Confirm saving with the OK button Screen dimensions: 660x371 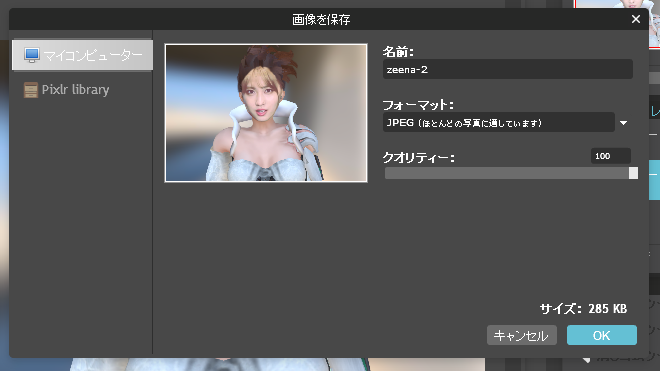pyautogui.click(x=601, y=335)
